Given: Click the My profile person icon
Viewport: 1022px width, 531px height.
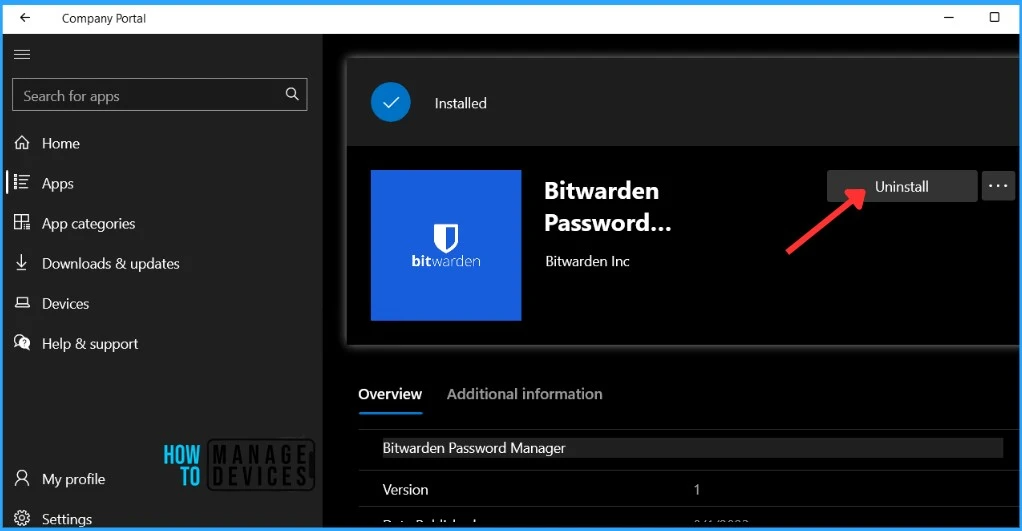Looking at the screenshot, I should [x=22, y=478].
